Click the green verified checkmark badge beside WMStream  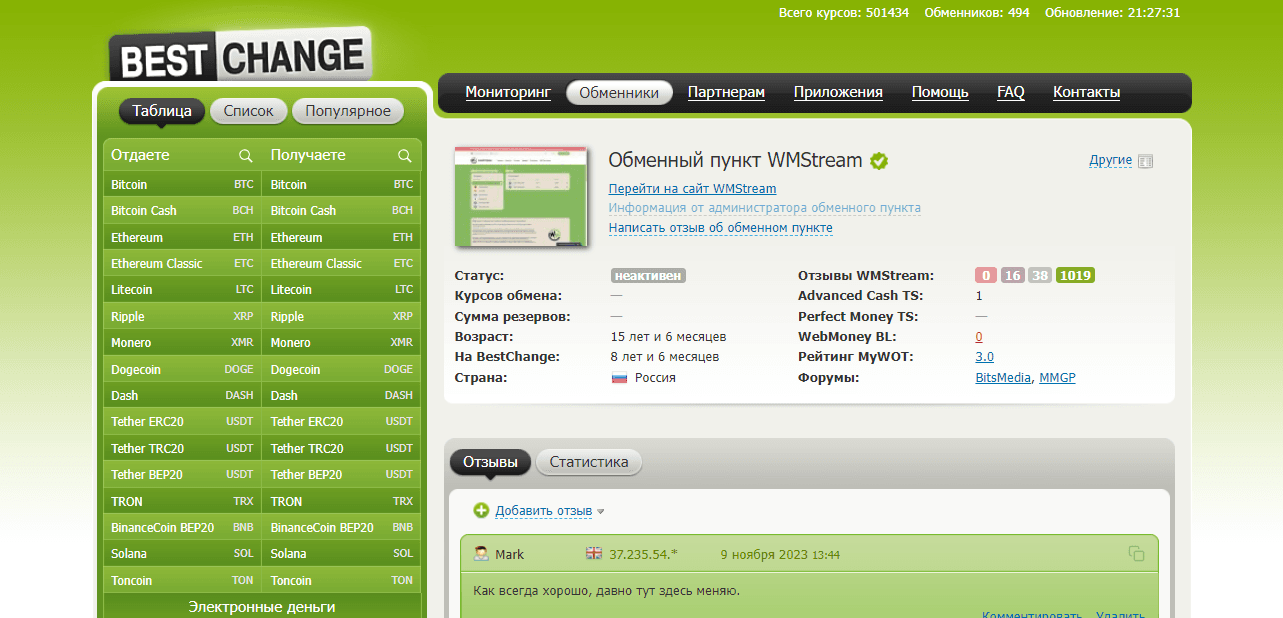click(879, 161)
